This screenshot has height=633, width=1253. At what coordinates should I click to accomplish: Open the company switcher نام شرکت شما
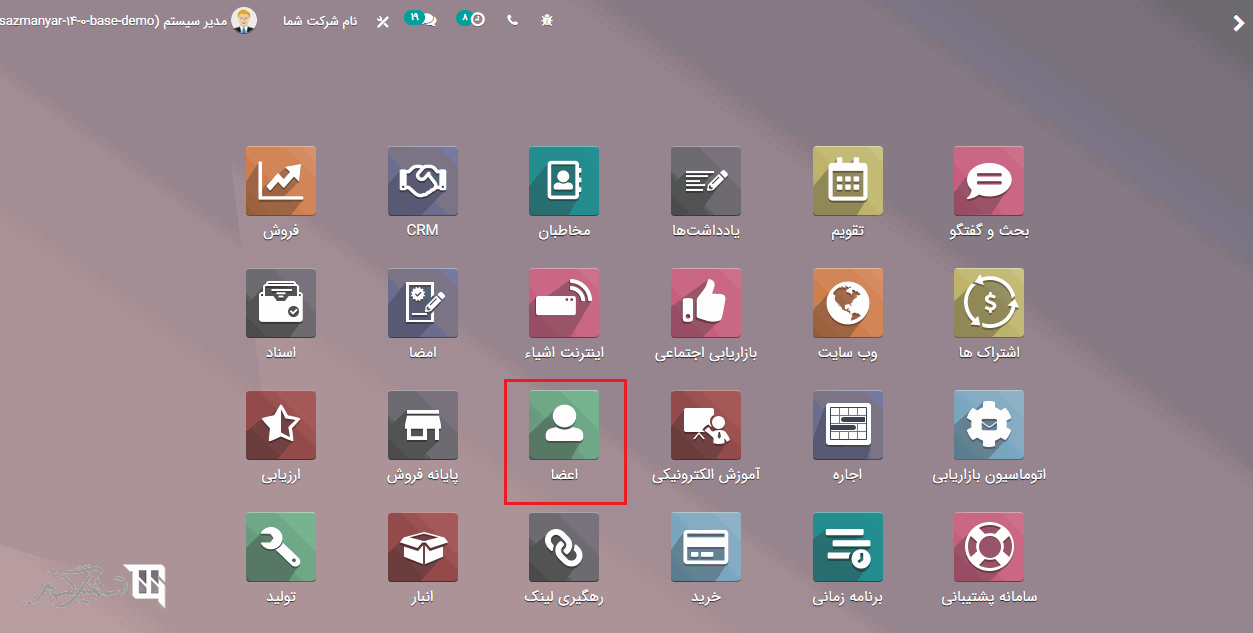pyautogui.click(x=320, y=20)
